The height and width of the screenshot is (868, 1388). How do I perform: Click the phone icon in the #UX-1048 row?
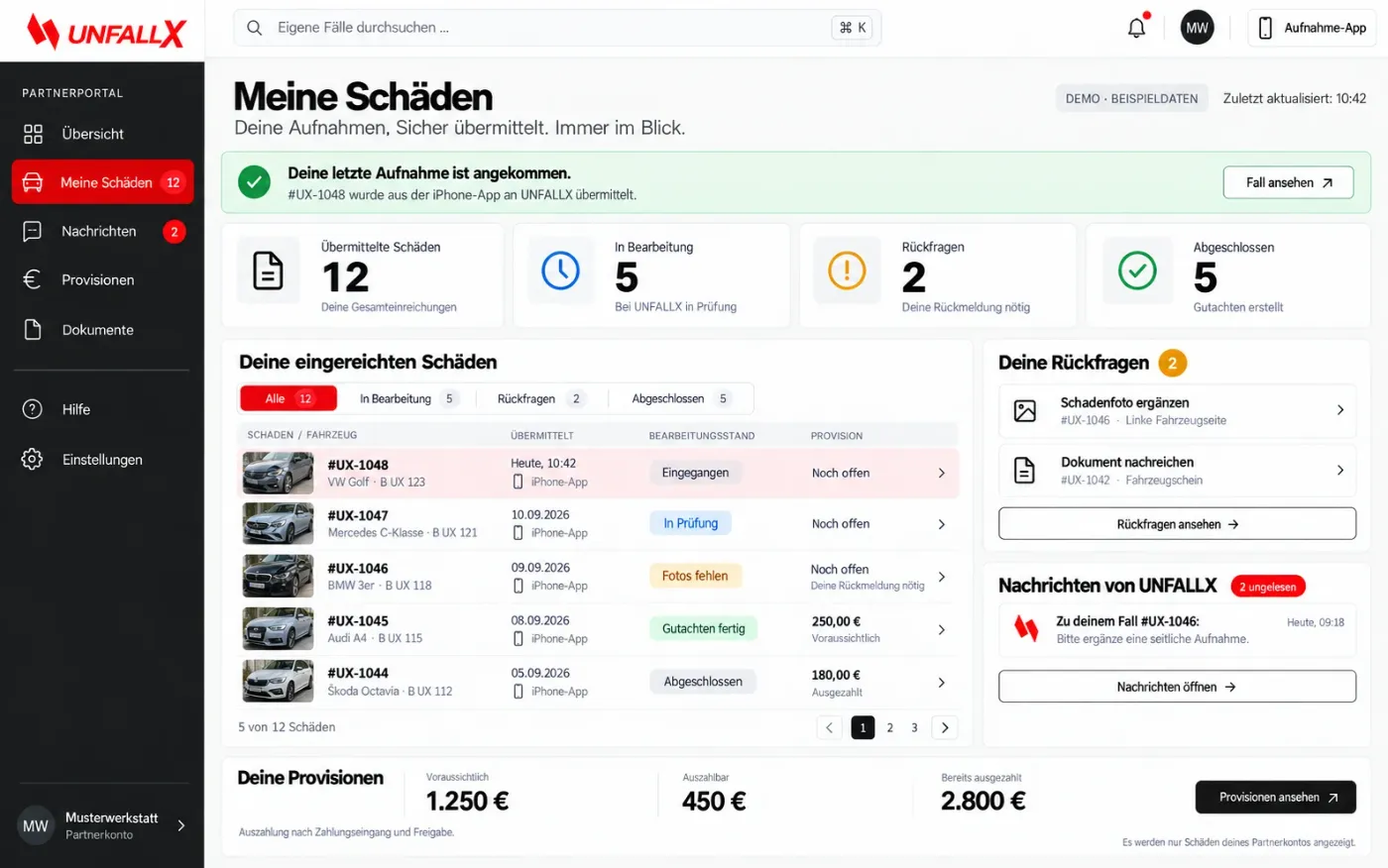coord(518,482)
